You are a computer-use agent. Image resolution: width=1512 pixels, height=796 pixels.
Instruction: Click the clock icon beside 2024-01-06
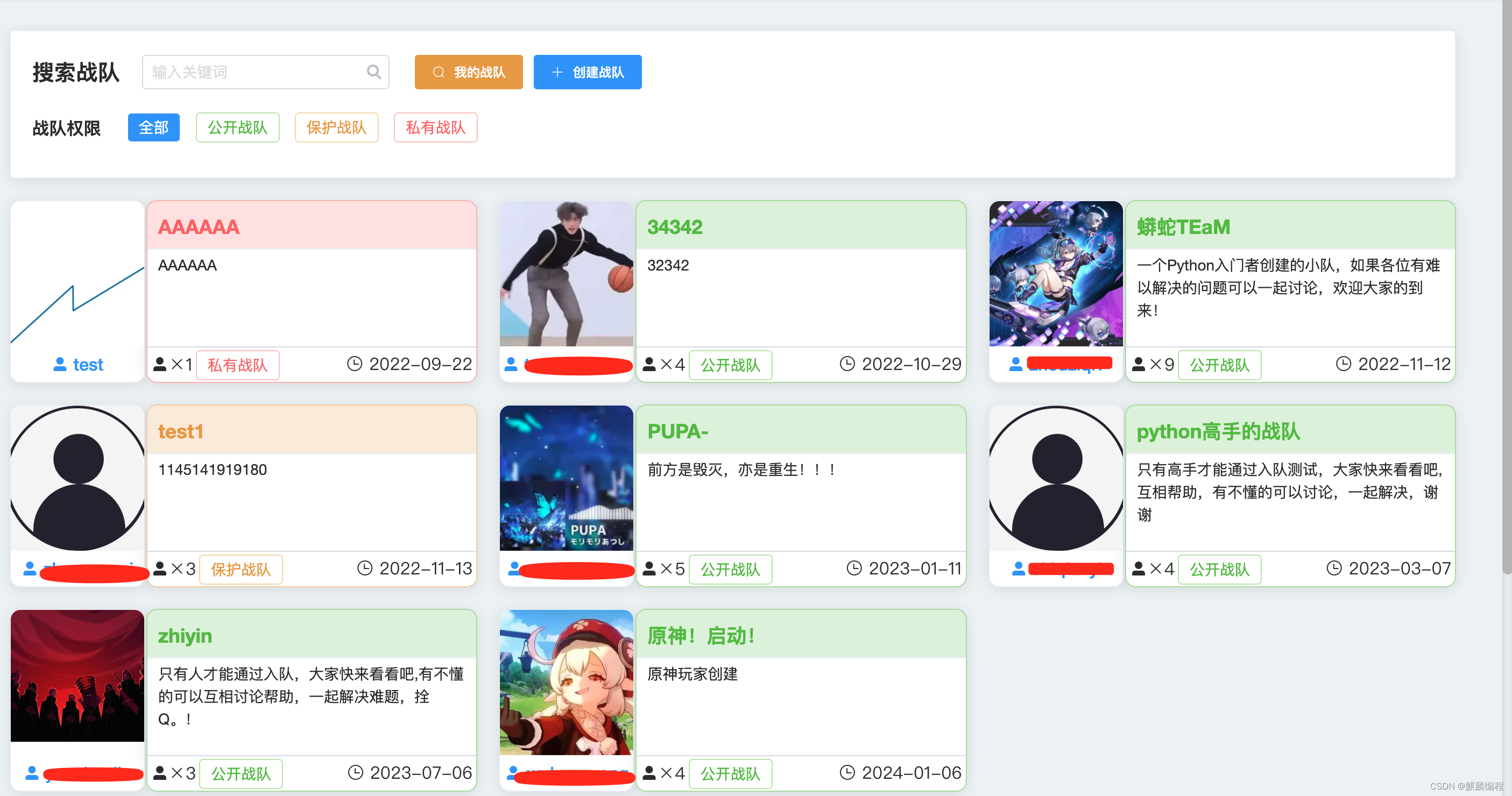point(847,772)
